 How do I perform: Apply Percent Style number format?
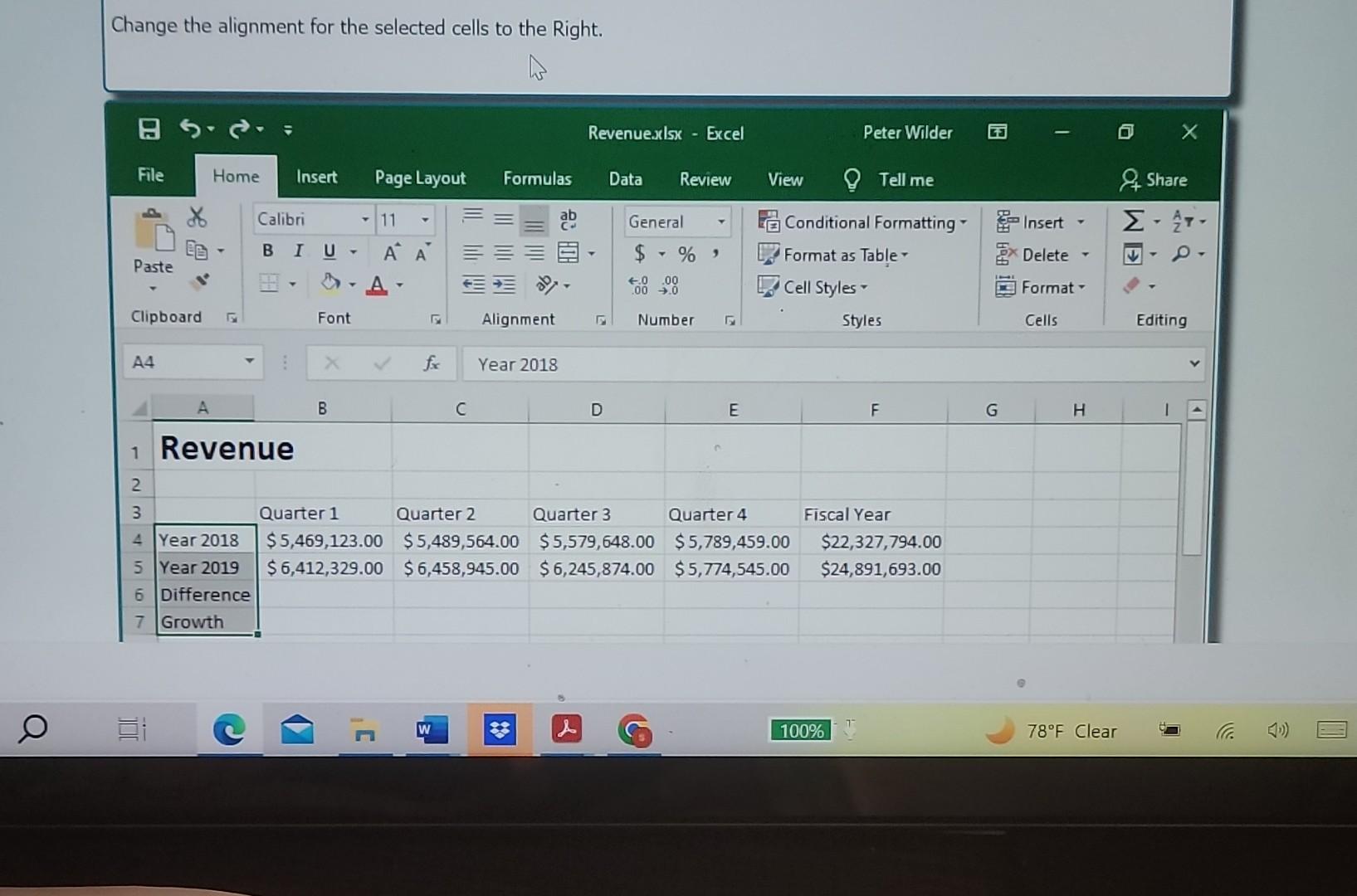coord(686,254)
